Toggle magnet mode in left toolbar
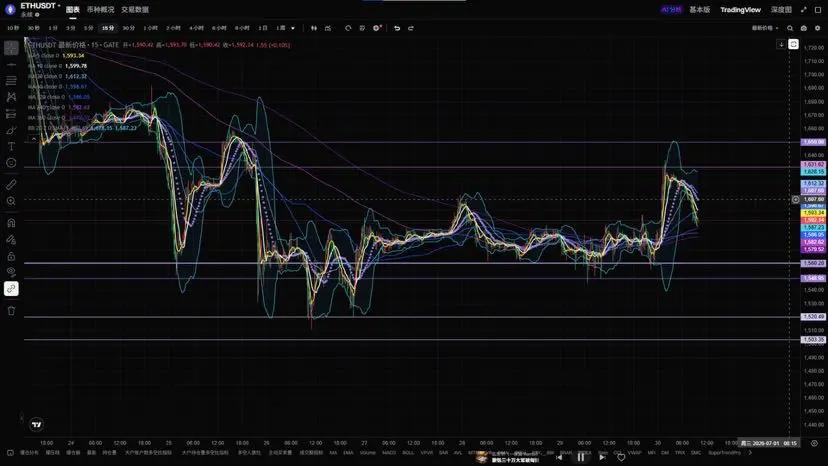828x466 pixels. coord(11,222)
